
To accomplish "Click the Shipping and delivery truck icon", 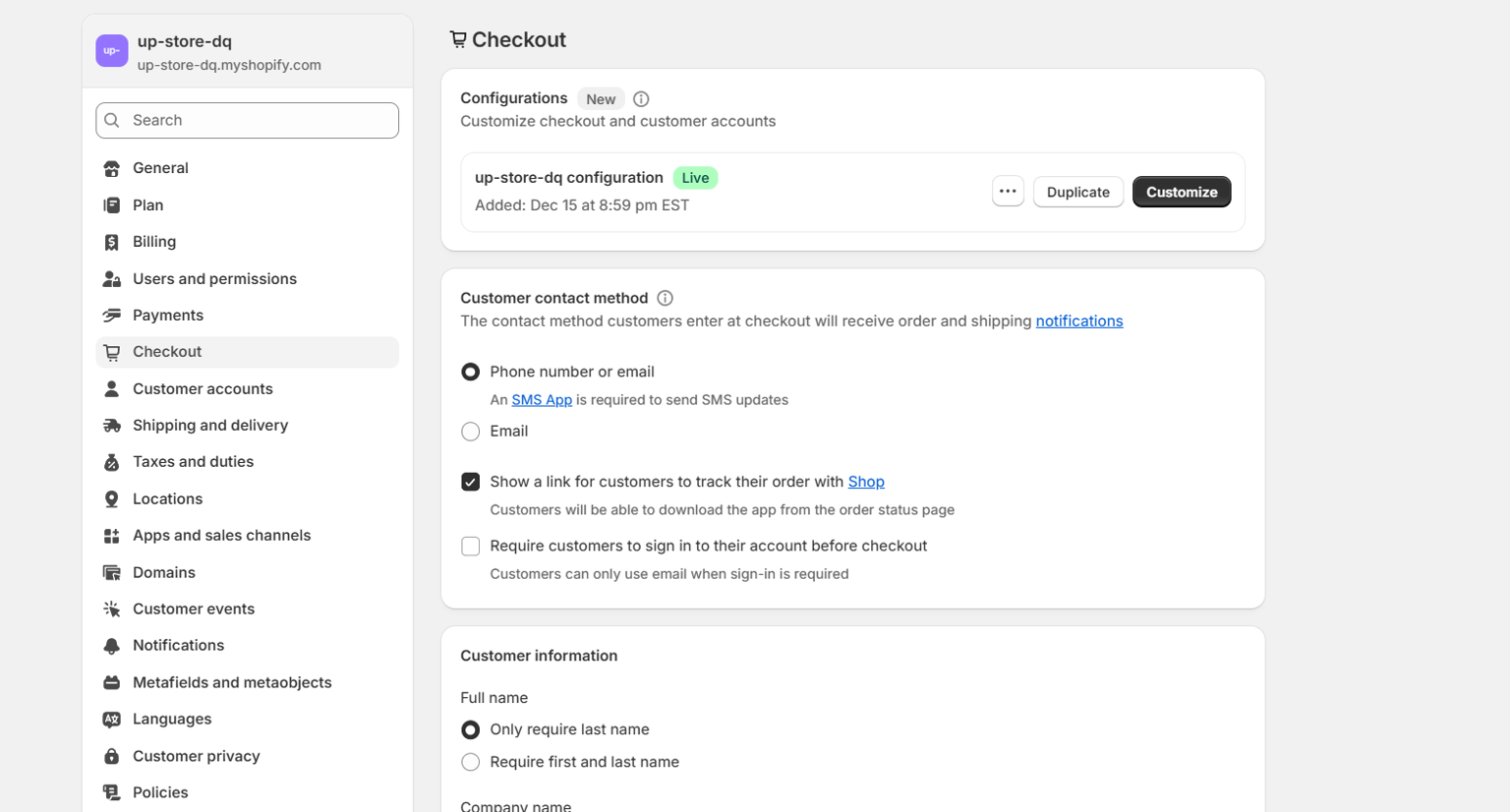I will pos(112,426).
